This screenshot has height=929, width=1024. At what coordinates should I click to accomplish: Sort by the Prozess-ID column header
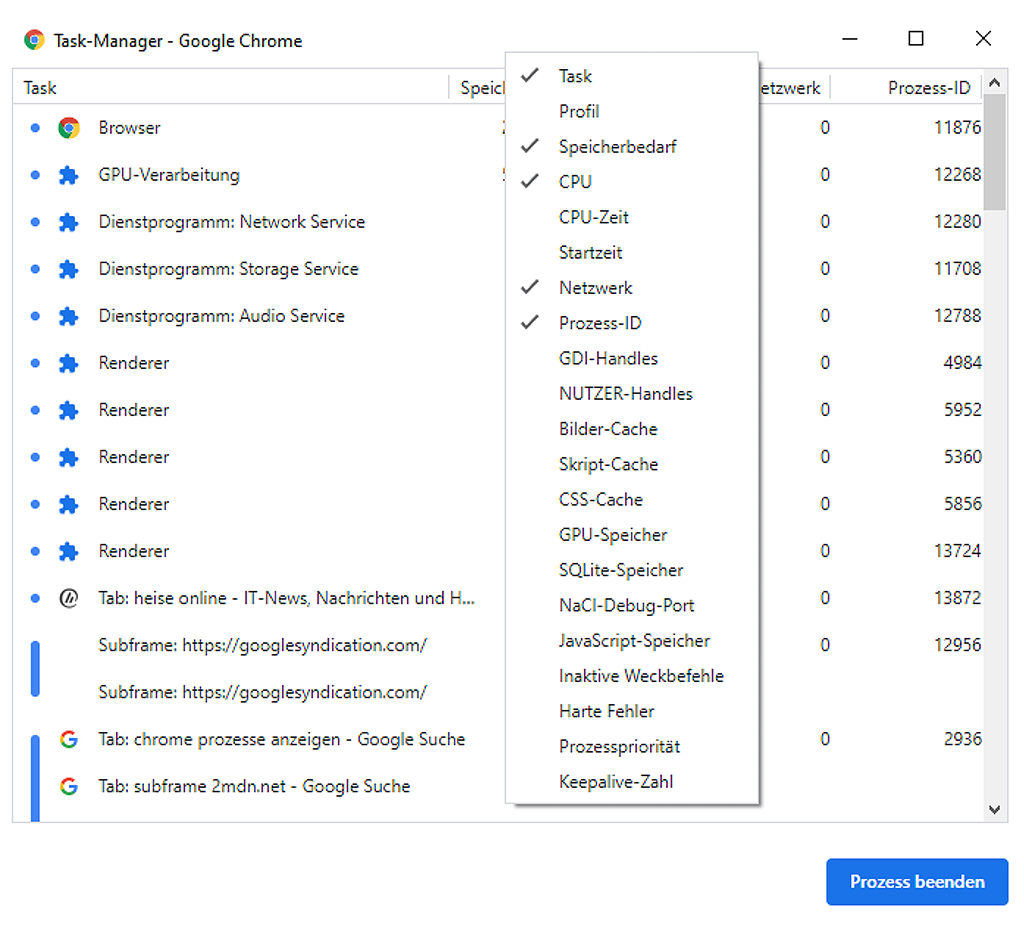pyautogui.click(x=928, y=88)
